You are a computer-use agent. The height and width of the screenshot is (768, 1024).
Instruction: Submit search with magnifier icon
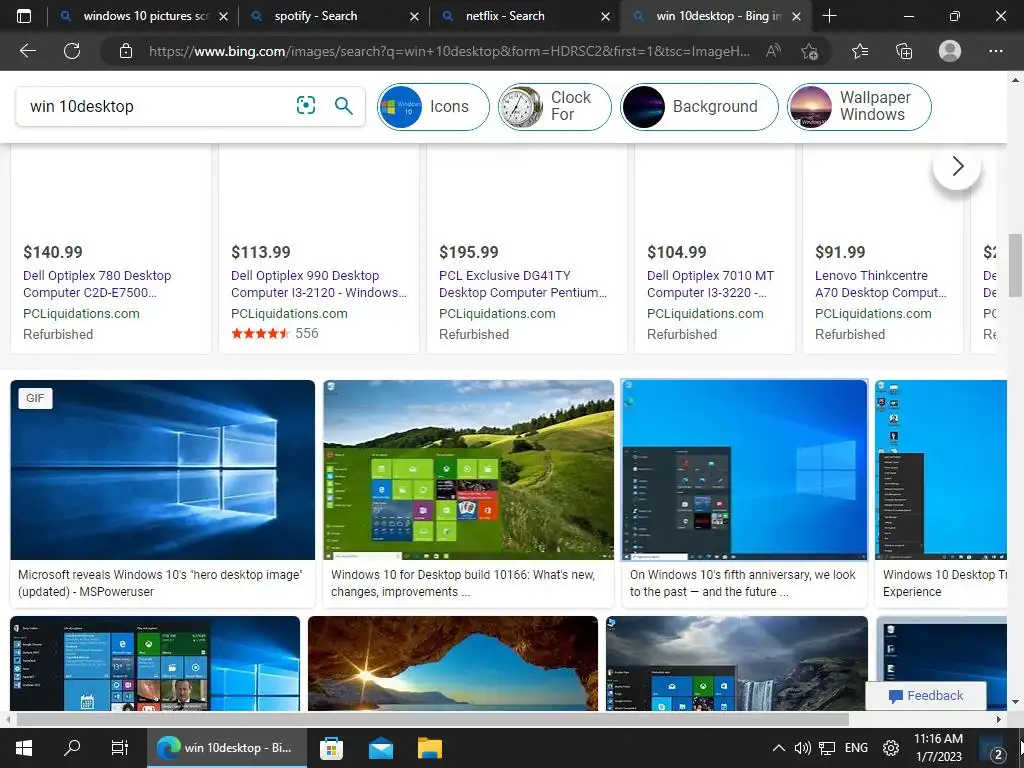[x=344, y=105]
